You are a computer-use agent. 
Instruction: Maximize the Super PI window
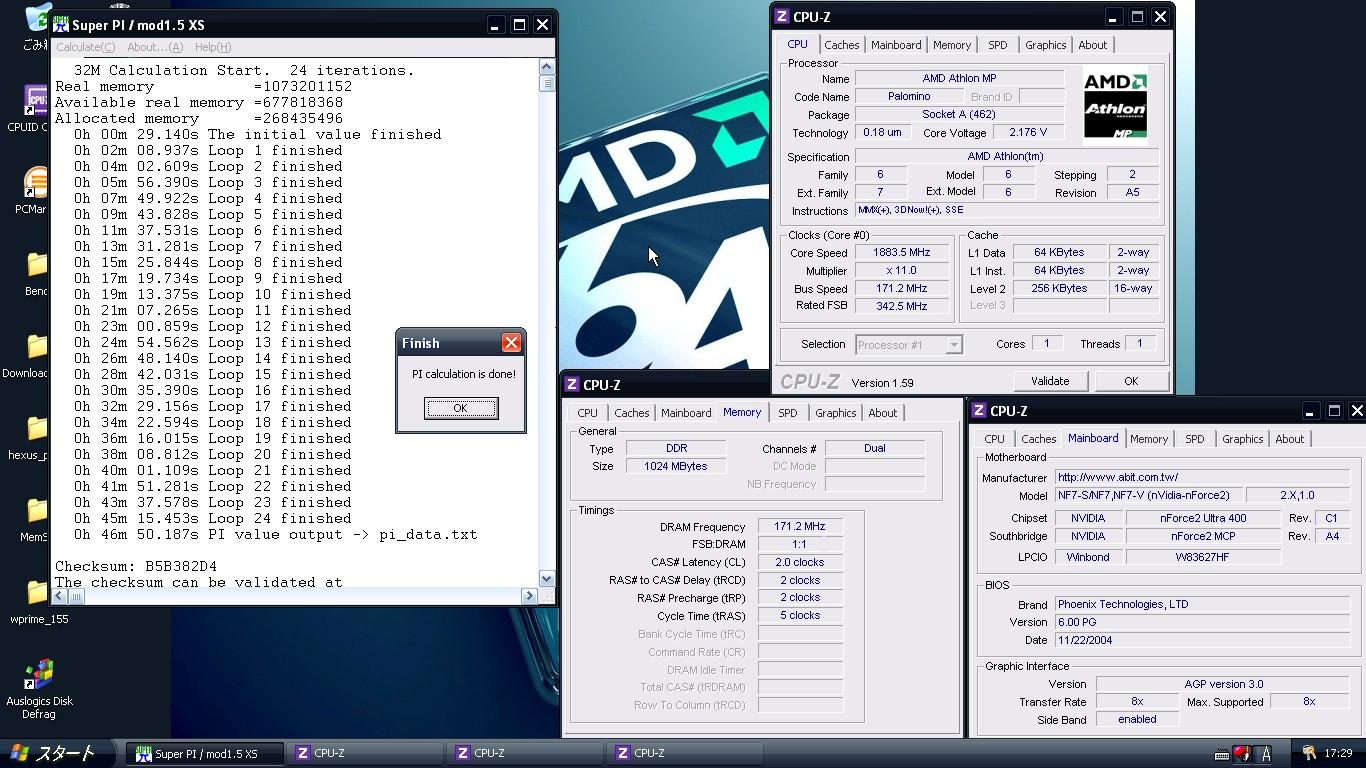(x=519, y=25)
